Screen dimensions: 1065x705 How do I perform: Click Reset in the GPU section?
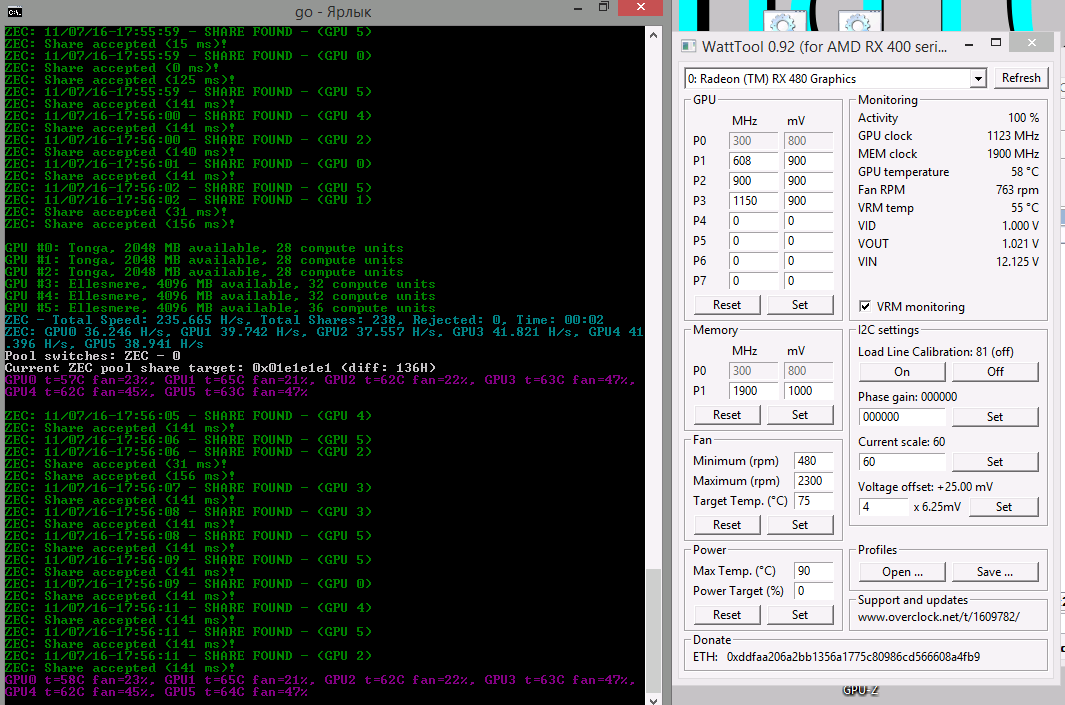coord(727,305)
